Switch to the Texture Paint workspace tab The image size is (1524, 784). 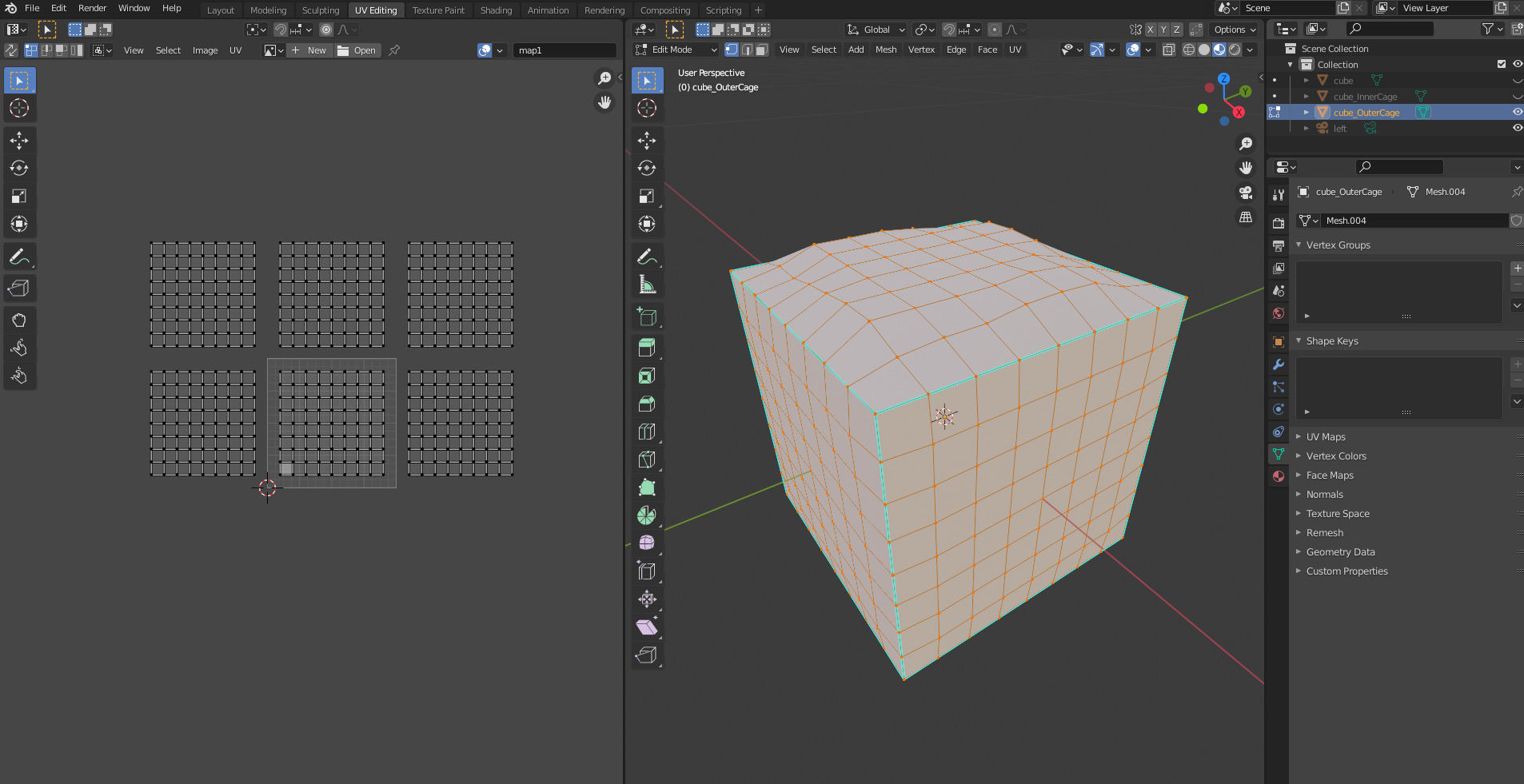[x=438, y=10]
